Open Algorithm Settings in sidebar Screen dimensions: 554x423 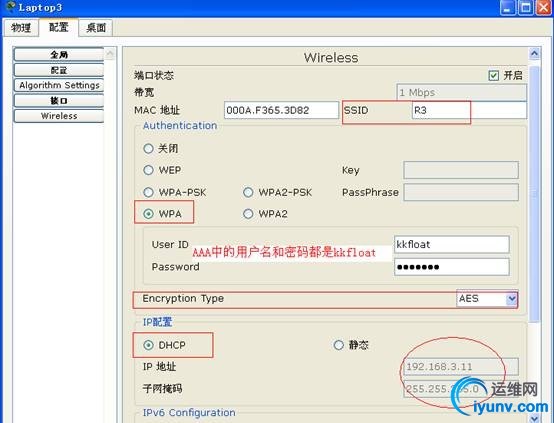point(59,85)
